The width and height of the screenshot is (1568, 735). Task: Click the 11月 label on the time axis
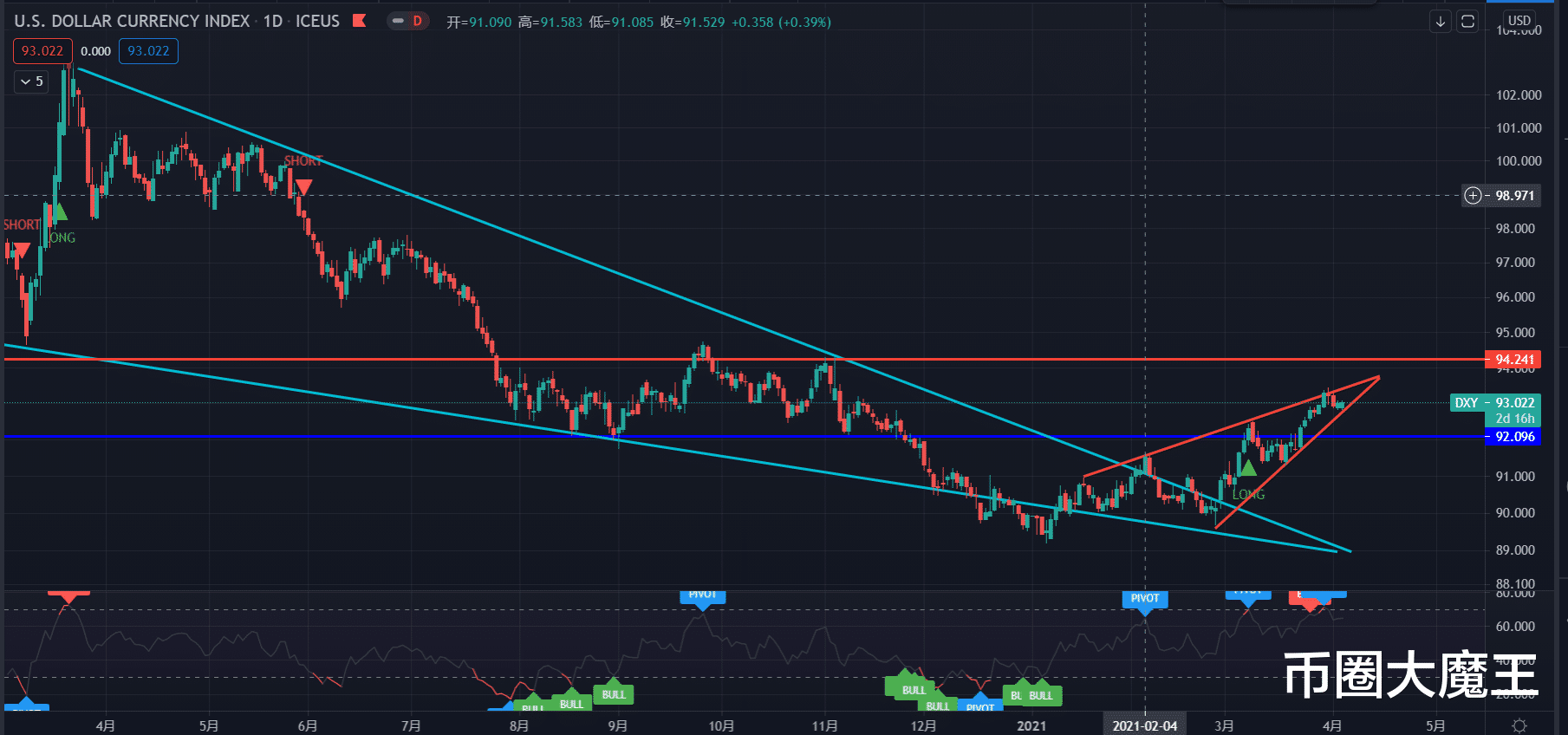click(825, 725)
